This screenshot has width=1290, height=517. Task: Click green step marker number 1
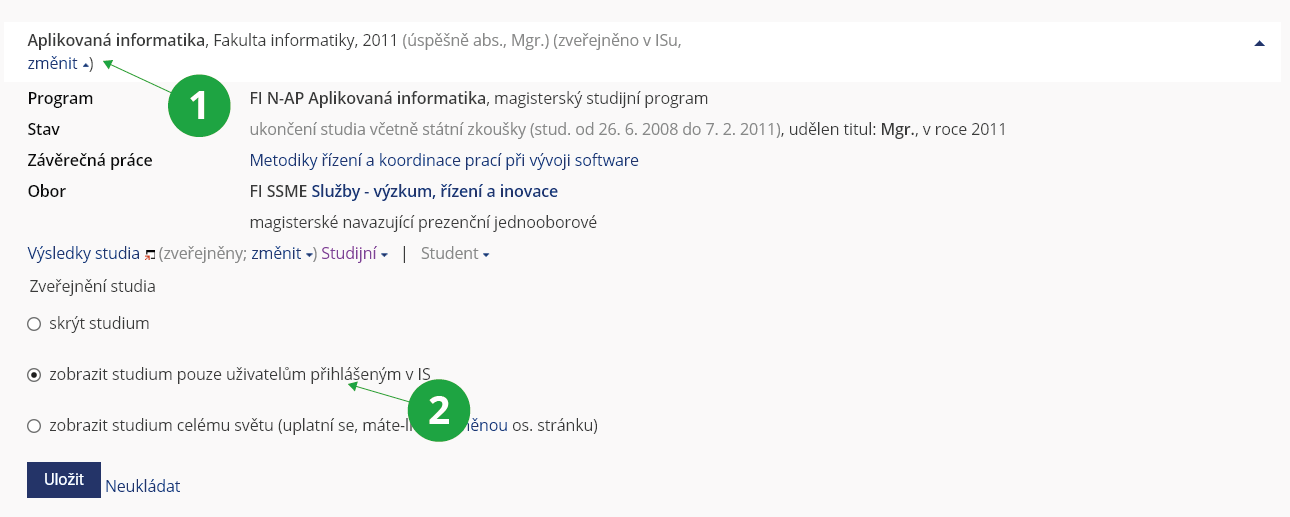click(199, 104)
